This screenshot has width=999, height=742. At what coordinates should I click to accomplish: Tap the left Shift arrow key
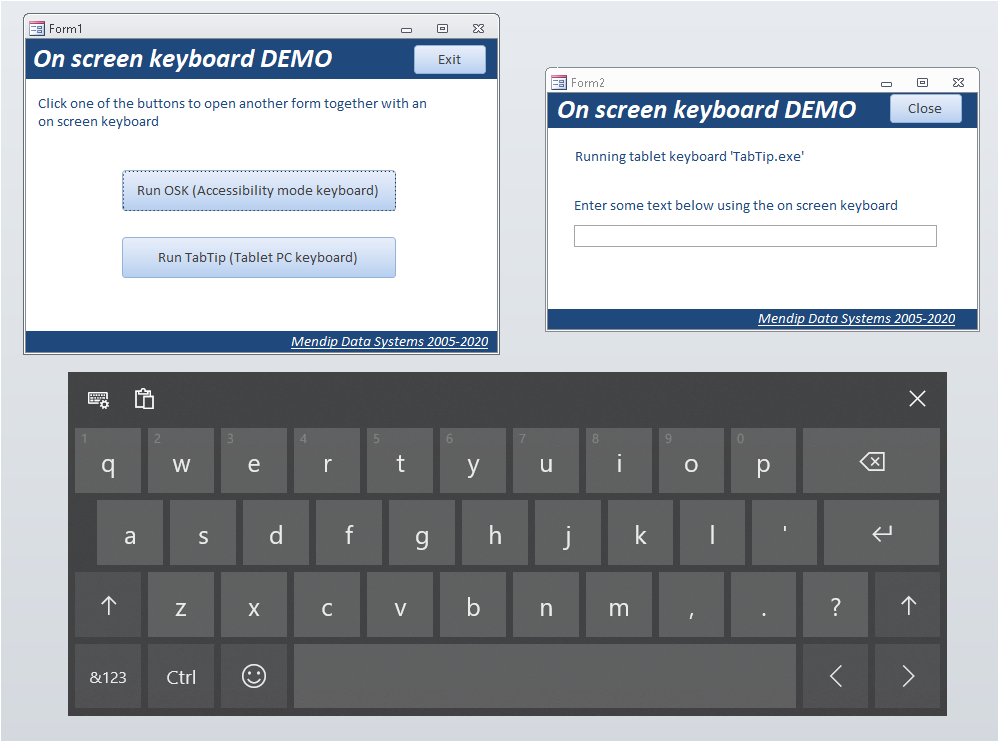(x=108, y=604)
